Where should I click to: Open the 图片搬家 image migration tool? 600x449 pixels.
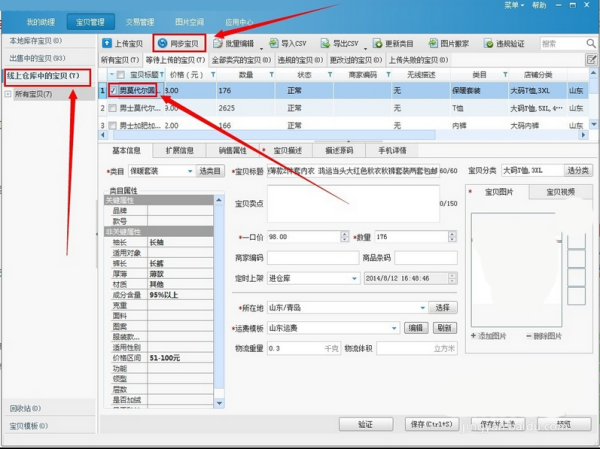(x=449, y=44)
